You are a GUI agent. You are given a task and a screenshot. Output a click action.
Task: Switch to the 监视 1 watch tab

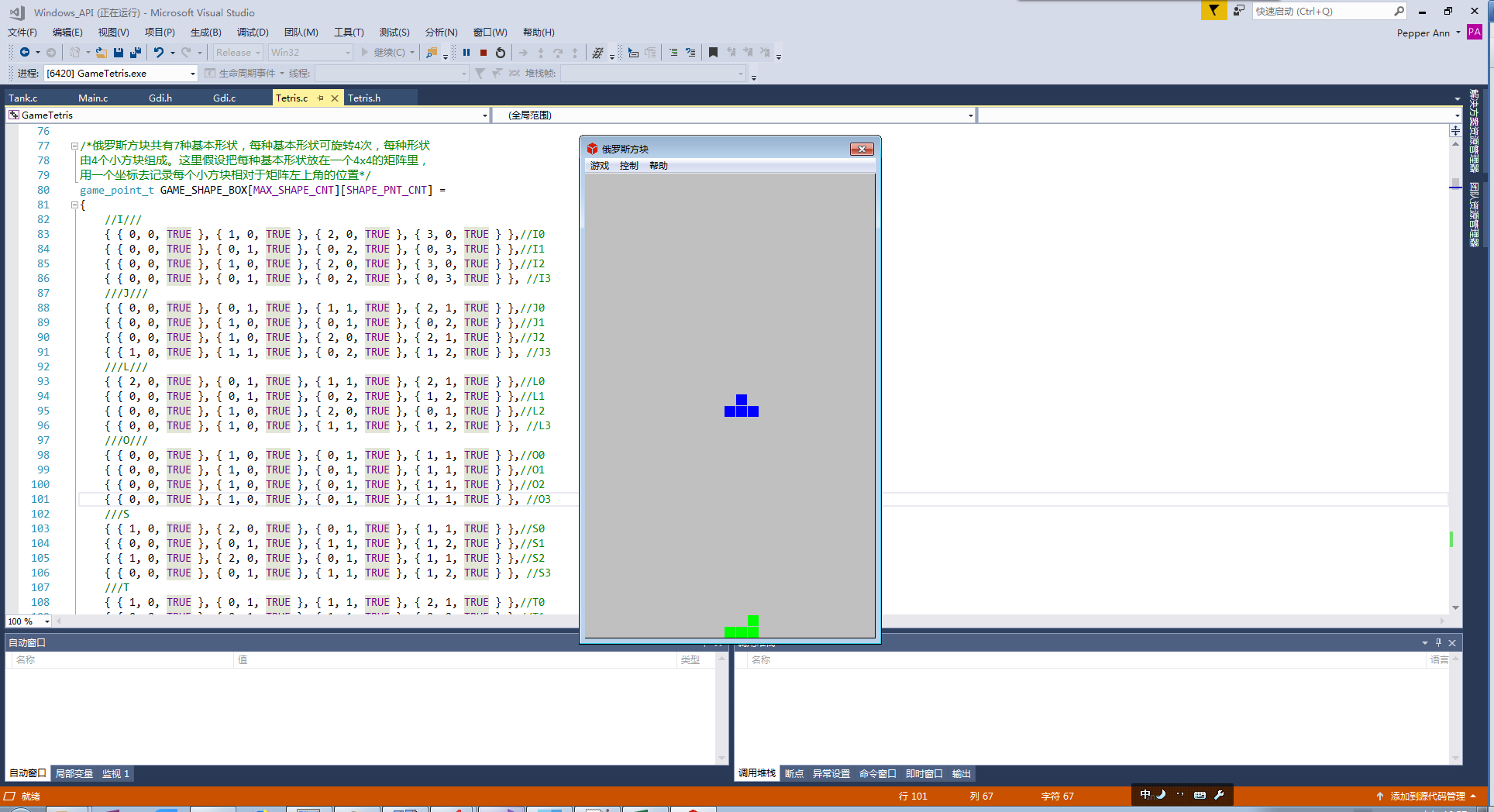point(115,773)
